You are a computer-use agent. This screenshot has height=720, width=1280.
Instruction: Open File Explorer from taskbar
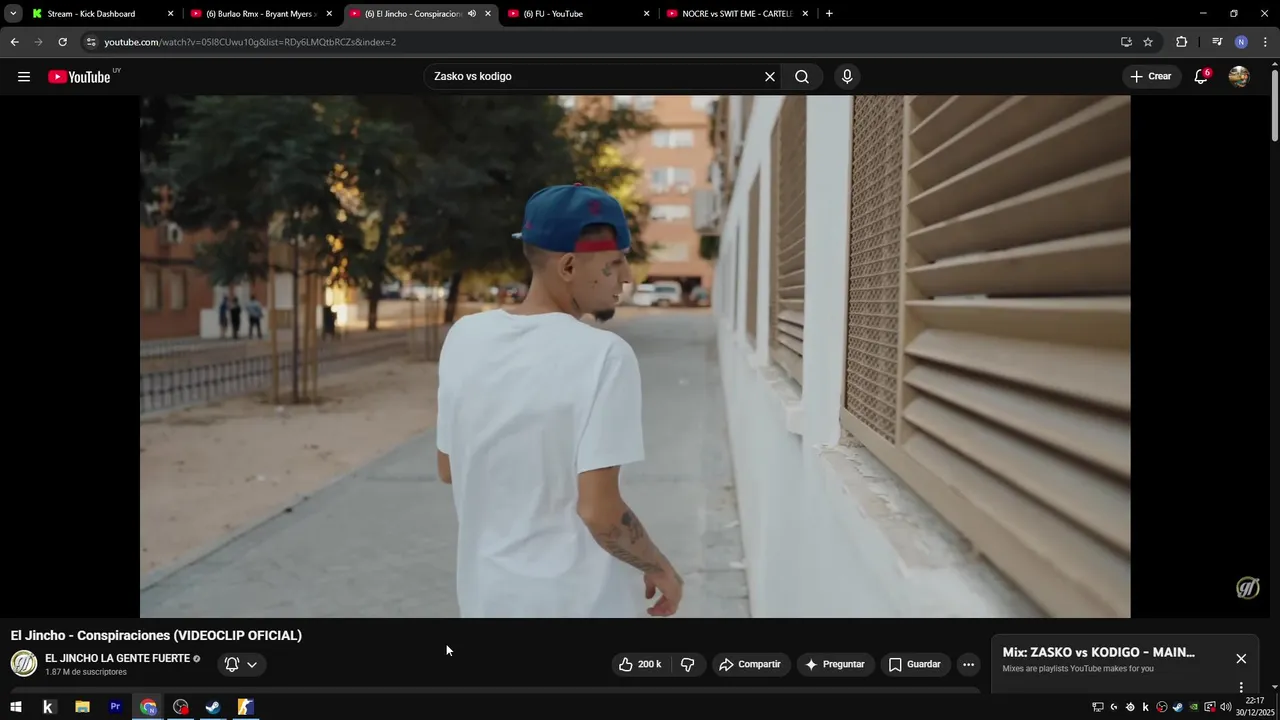coord(82,707)
